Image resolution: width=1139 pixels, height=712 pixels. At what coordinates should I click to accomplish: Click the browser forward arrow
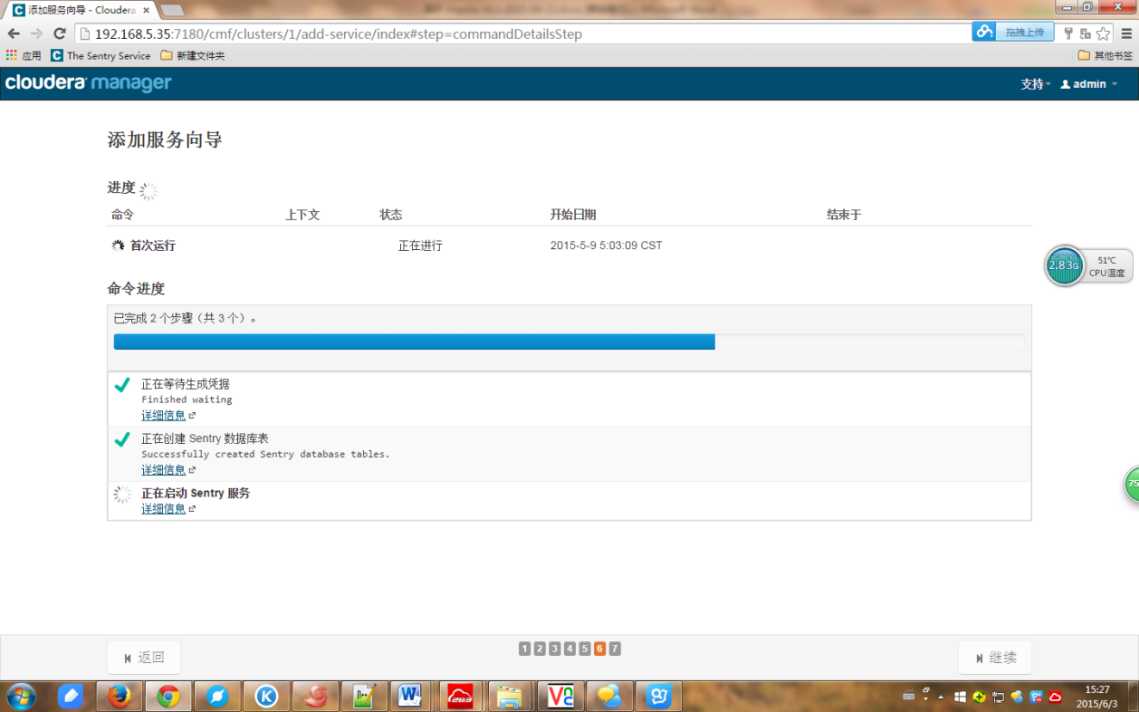(36, 33)
